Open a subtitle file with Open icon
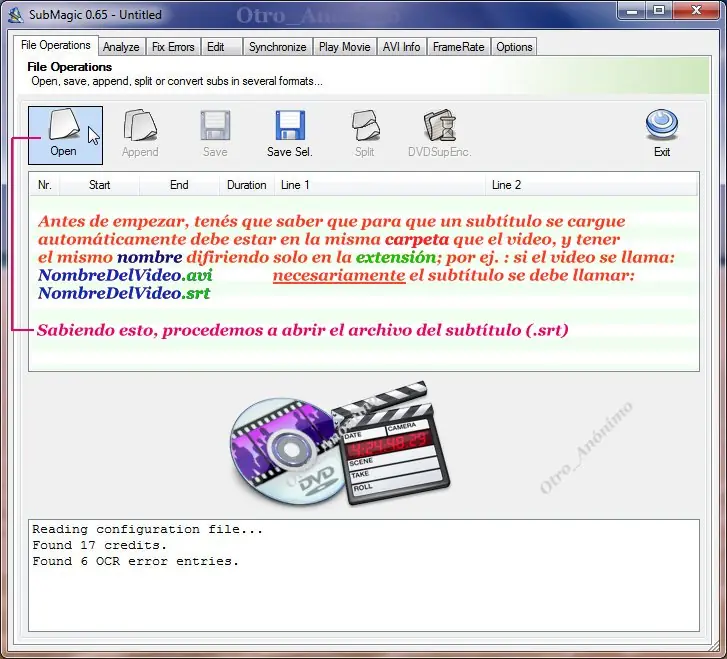Screen dimensions: 727x659 (64, 124)
